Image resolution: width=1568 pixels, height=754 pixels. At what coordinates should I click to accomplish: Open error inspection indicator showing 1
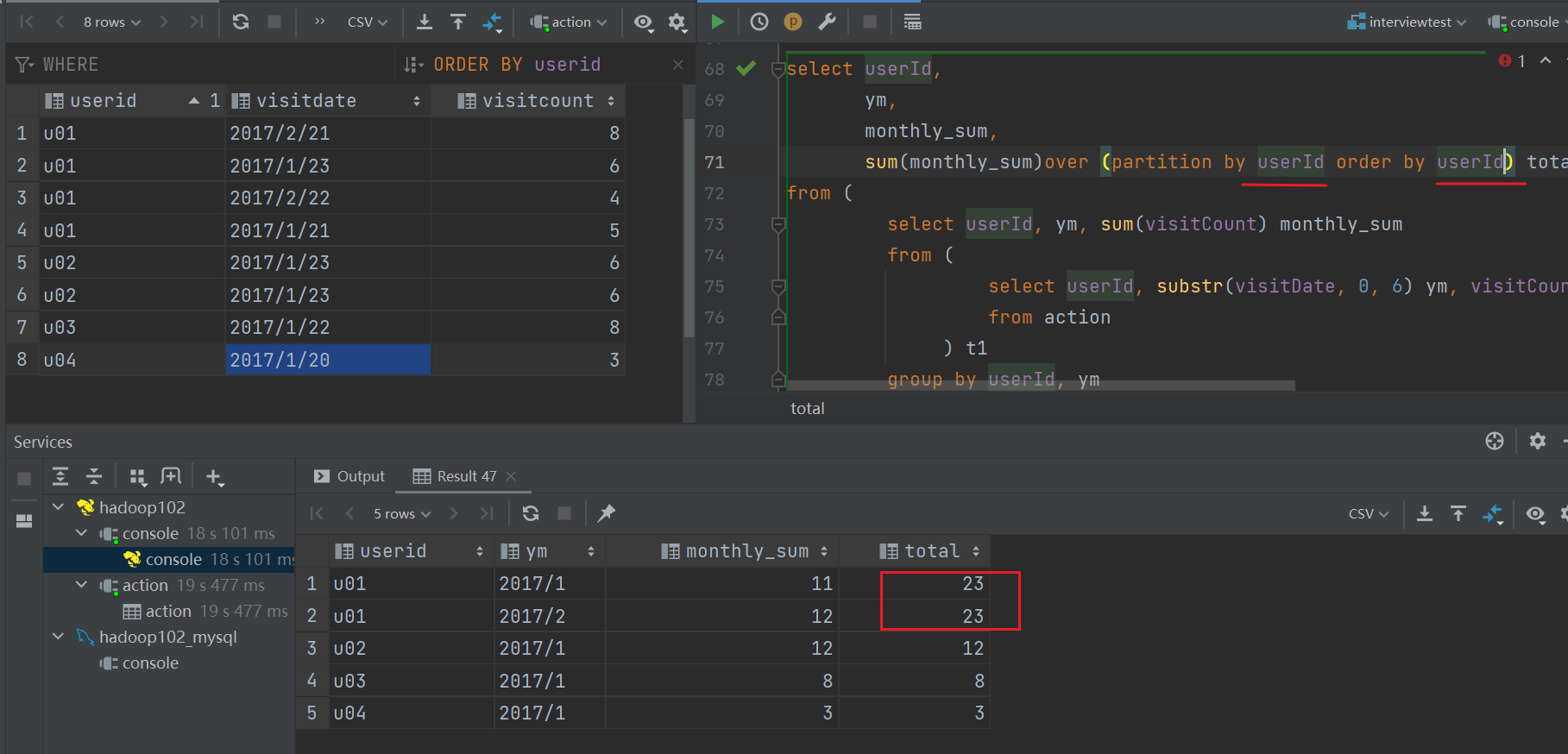coord(1512,61)
